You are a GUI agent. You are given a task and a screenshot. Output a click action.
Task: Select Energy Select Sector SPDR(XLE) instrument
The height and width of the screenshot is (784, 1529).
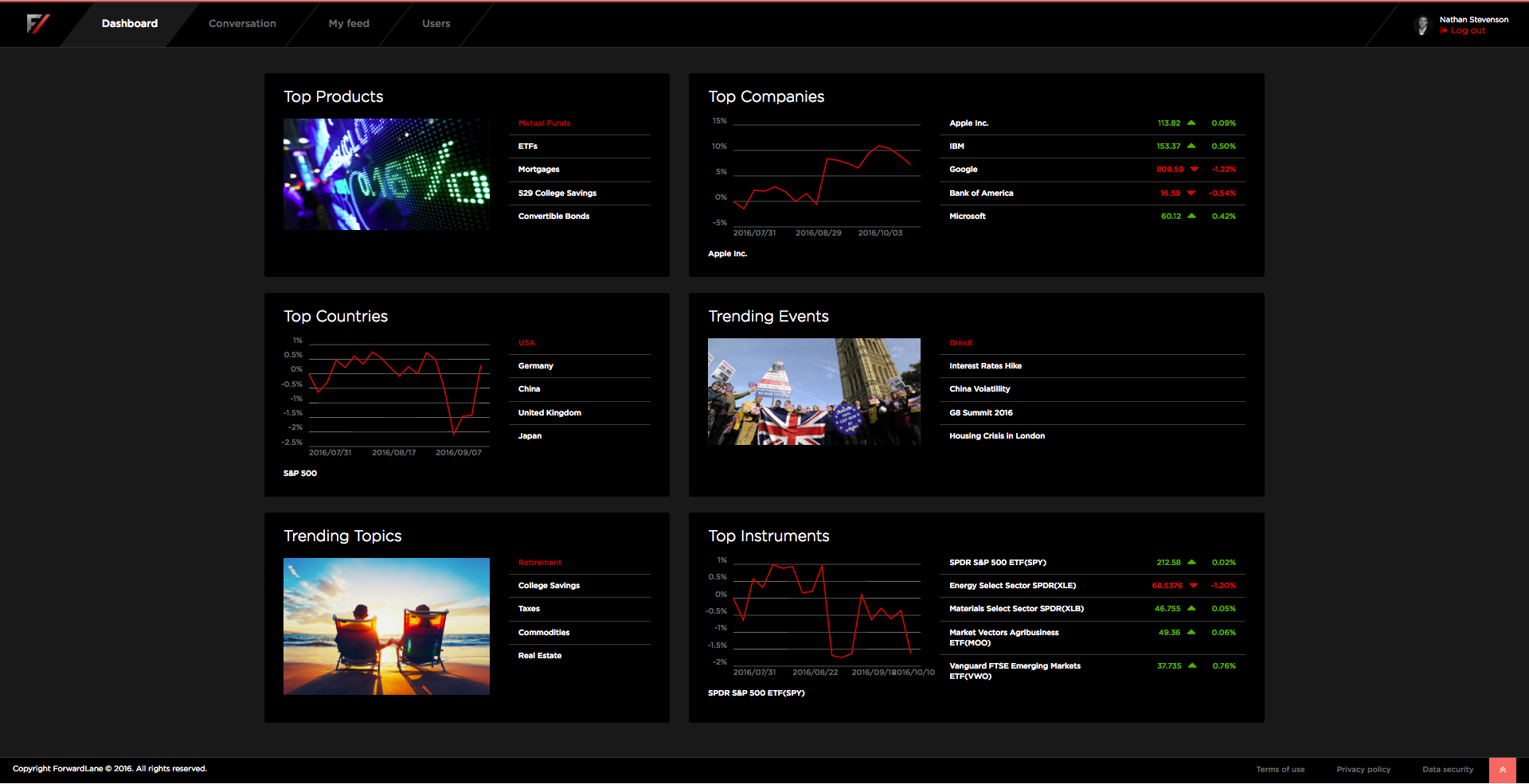tap(1093, 586)
